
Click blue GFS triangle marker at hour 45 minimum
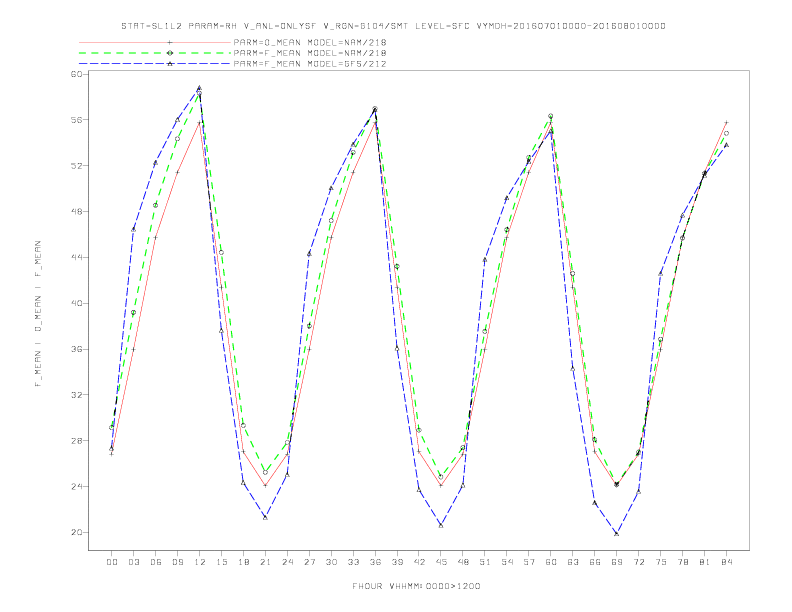[x=441, y=525]
